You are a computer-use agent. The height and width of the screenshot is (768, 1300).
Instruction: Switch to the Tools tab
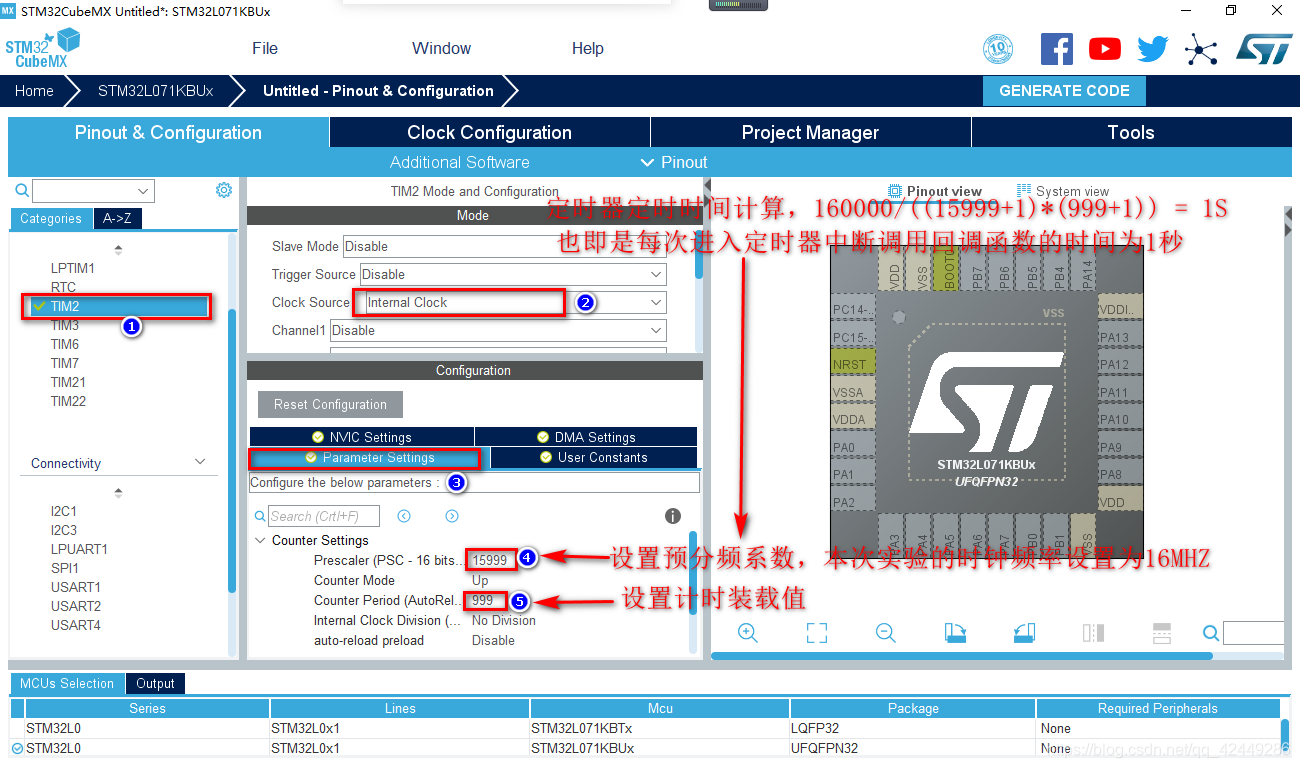tap(1131, 132)
